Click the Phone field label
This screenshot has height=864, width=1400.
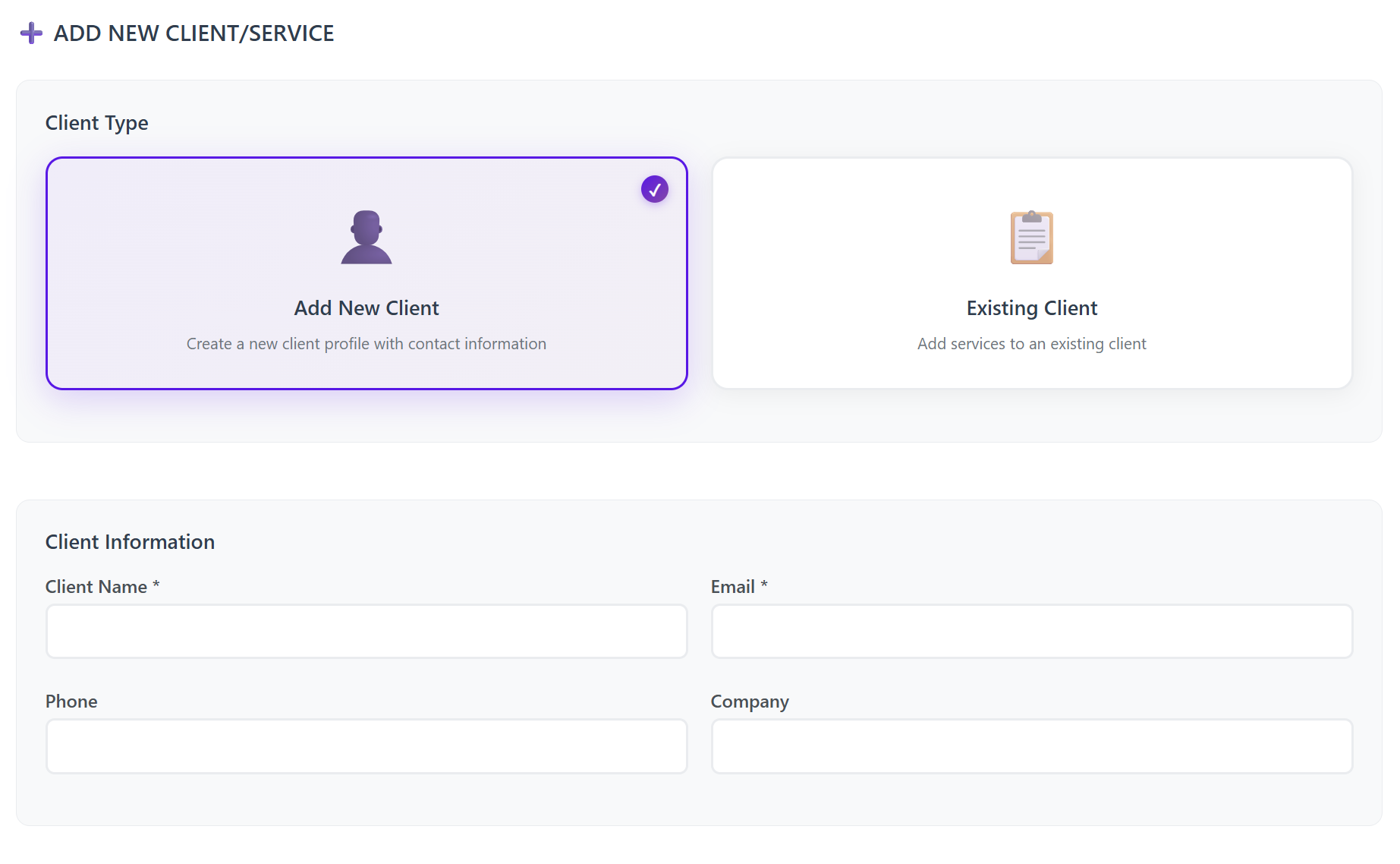(x=71, y=702)
